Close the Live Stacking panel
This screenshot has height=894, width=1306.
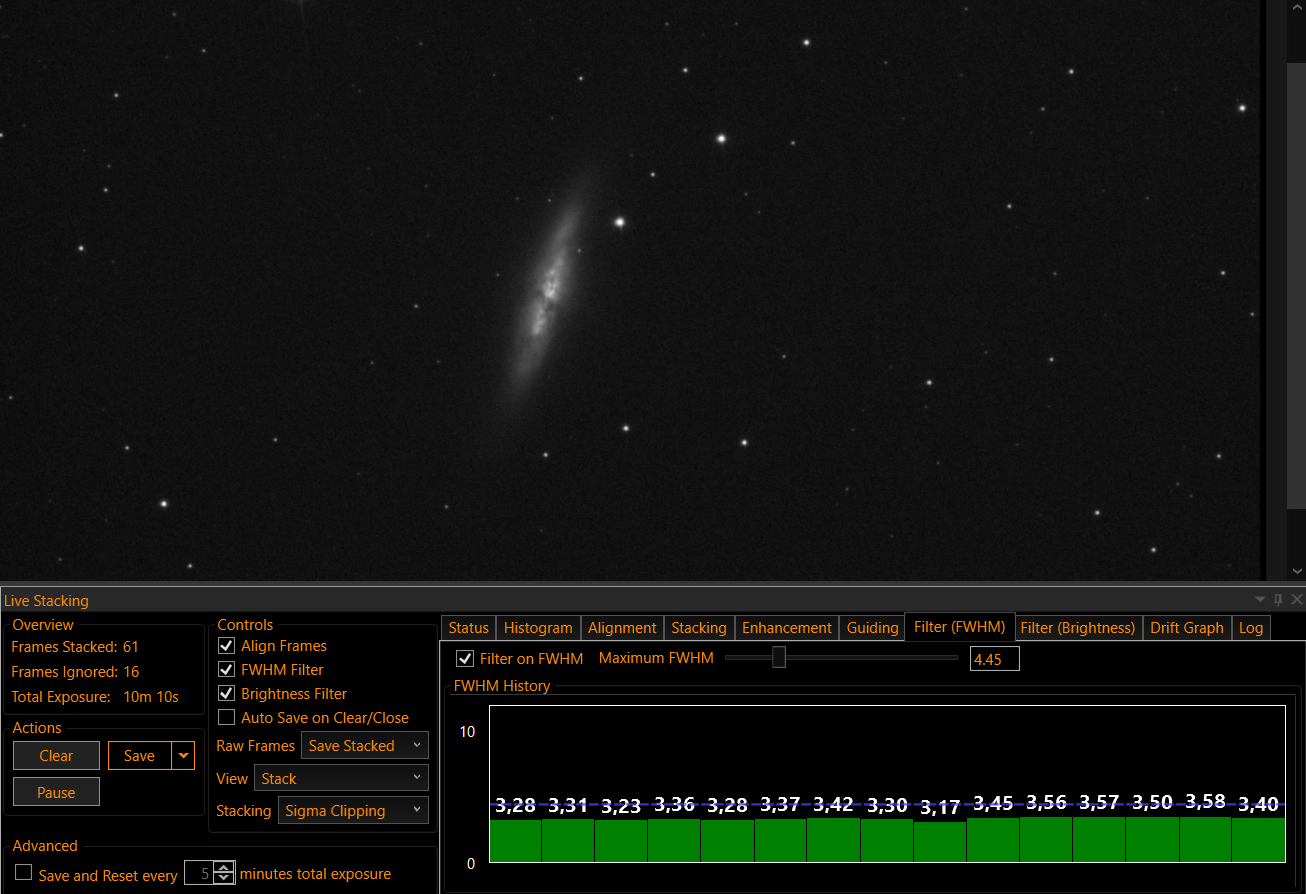point(1296,600)
